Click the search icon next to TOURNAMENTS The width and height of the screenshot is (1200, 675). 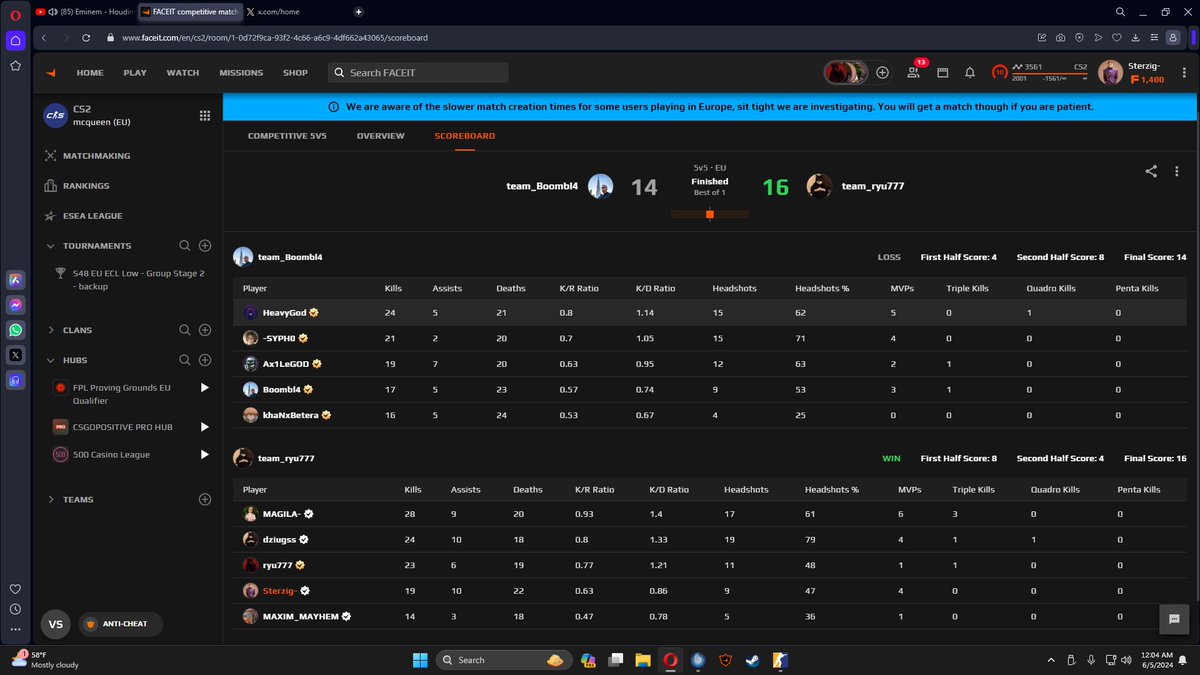pos(184,245)
